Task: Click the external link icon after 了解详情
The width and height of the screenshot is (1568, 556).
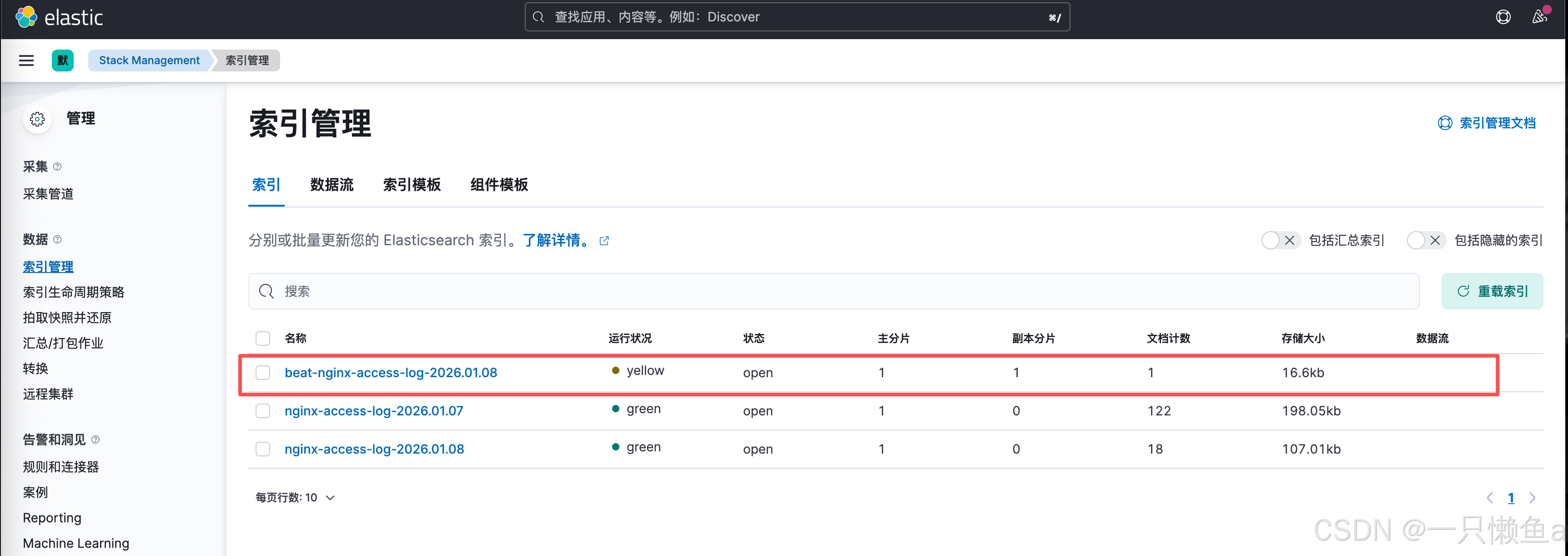Action: tap(604, 241)
